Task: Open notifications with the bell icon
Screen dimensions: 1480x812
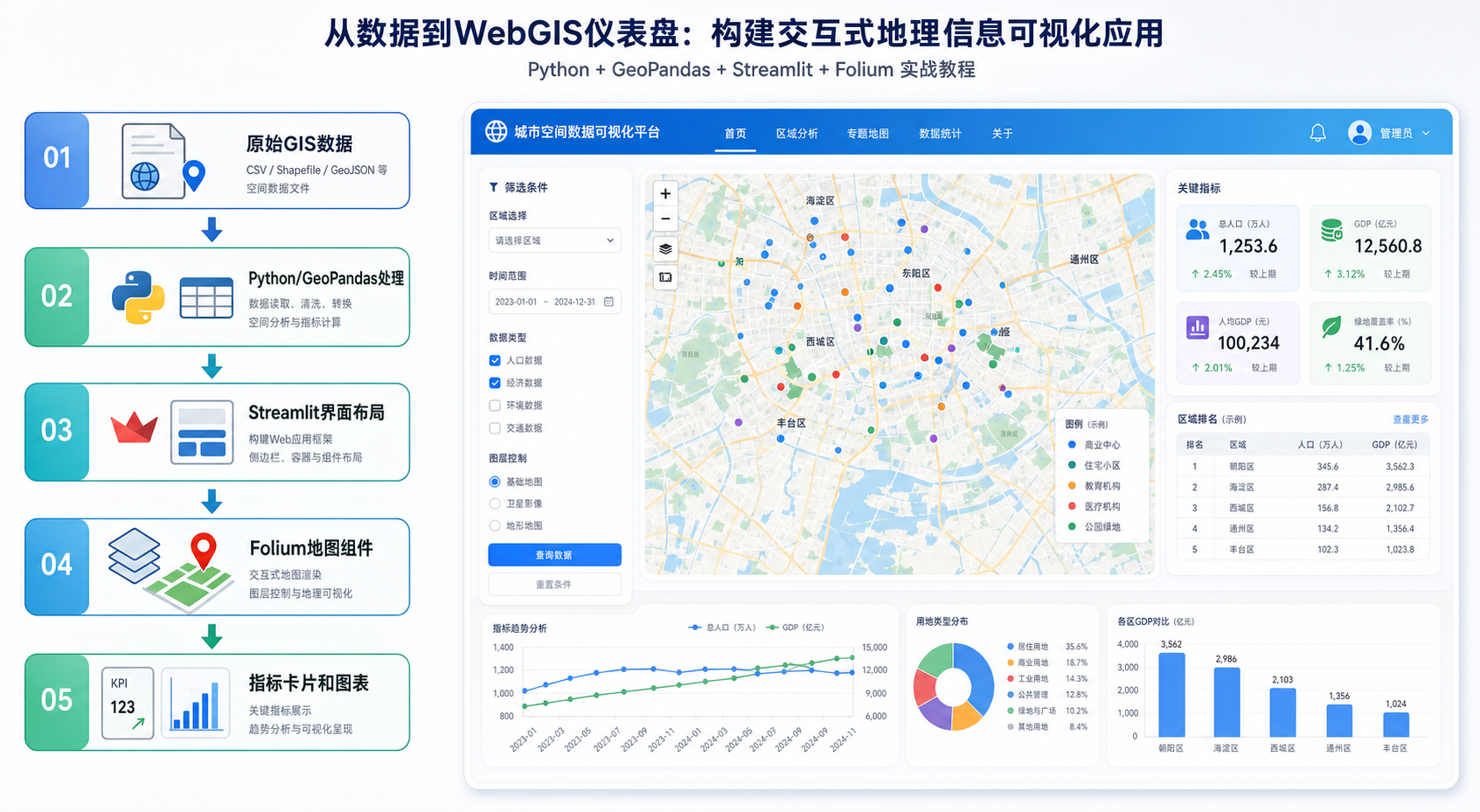Action: click(1317, 133)
